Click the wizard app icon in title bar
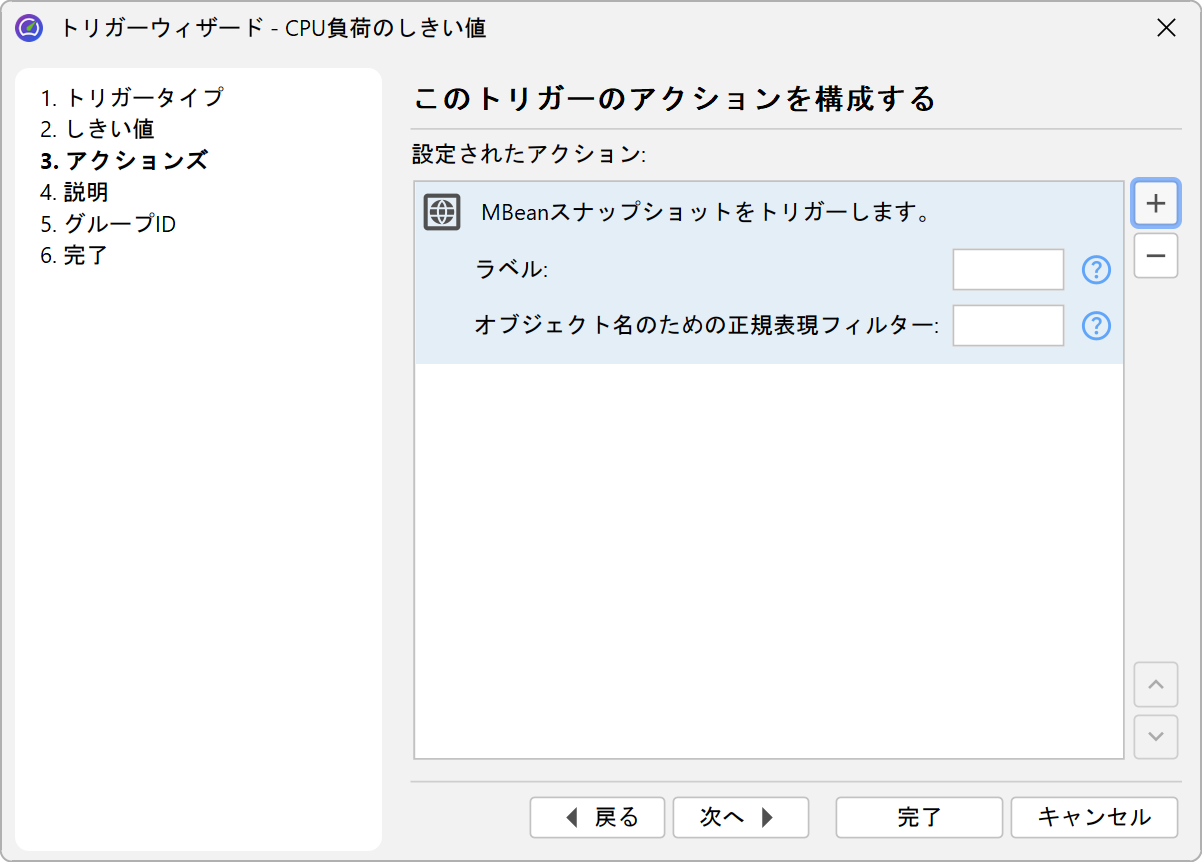Image resolution: width=1202 pixels, height=862 pixels. (29, 28)
